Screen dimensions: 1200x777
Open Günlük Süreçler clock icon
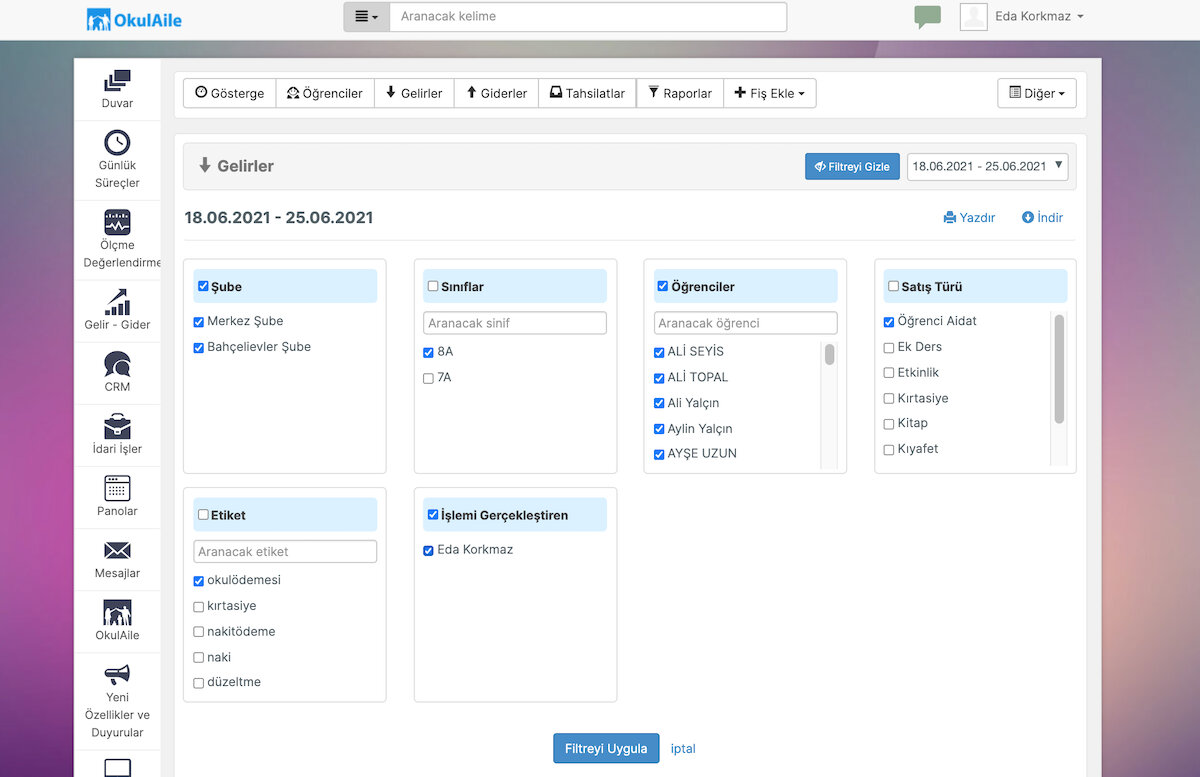(x=117, y=143)
